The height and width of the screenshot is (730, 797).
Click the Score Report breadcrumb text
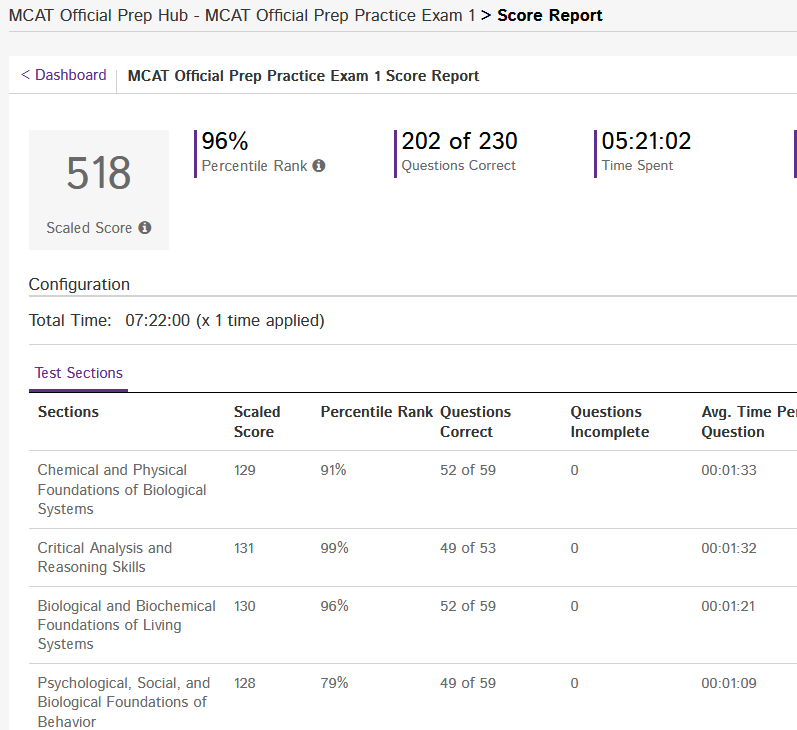click(x=549, y=15)
